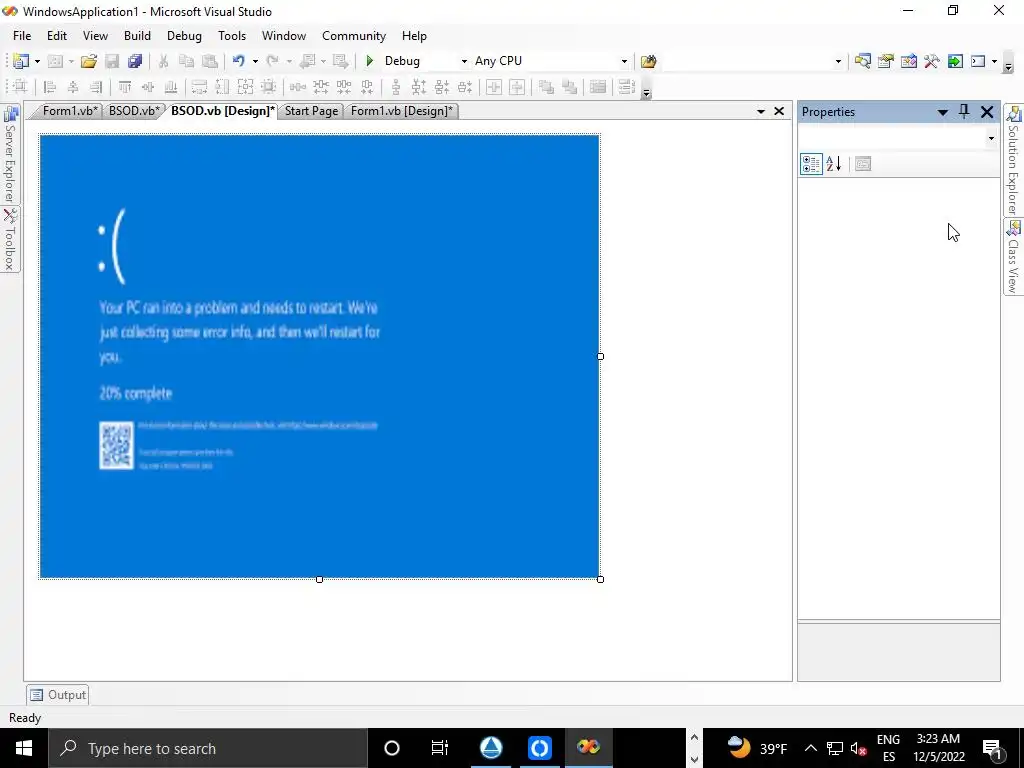Expand the Solution Explorer side tab
Viewport: 1024px width, 768px height.
[x=1014, y=161]
